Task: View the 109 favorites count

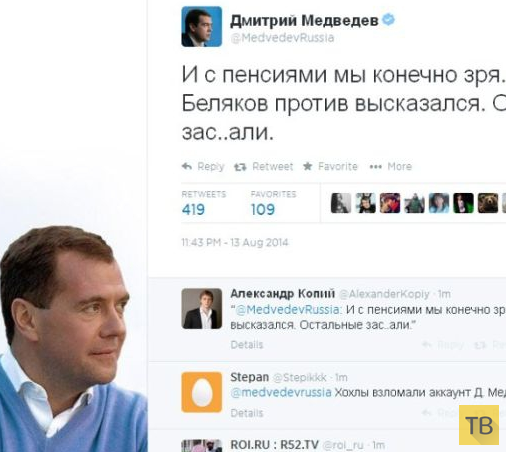Action: (263, 210)
